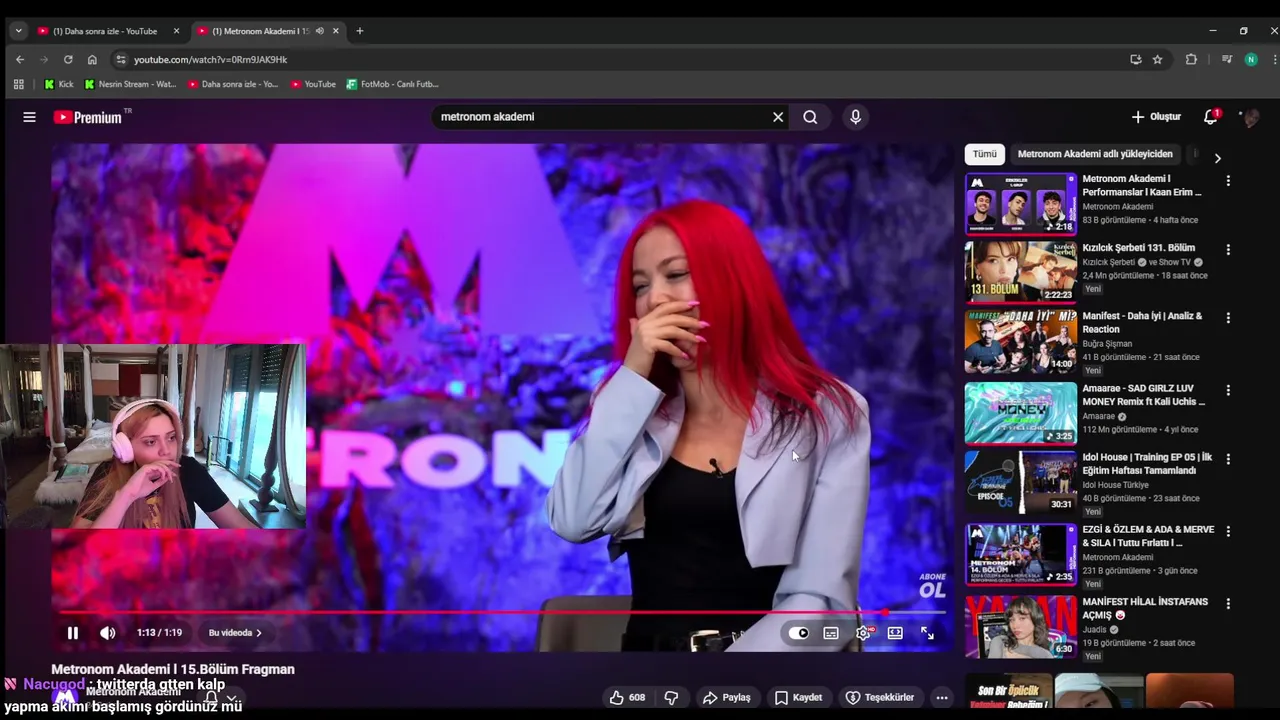Like the video with 608 likes
The width and height of the screenshot is (1280, 720).
[627, 697]
